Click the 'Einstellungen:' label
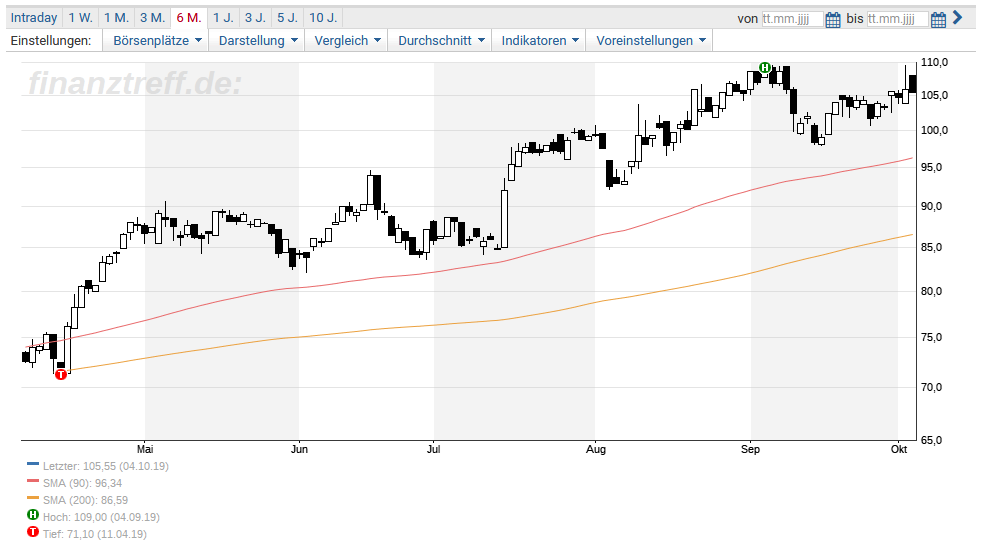Viewport: 982px width, 545px height. click(x=51, y=40)
